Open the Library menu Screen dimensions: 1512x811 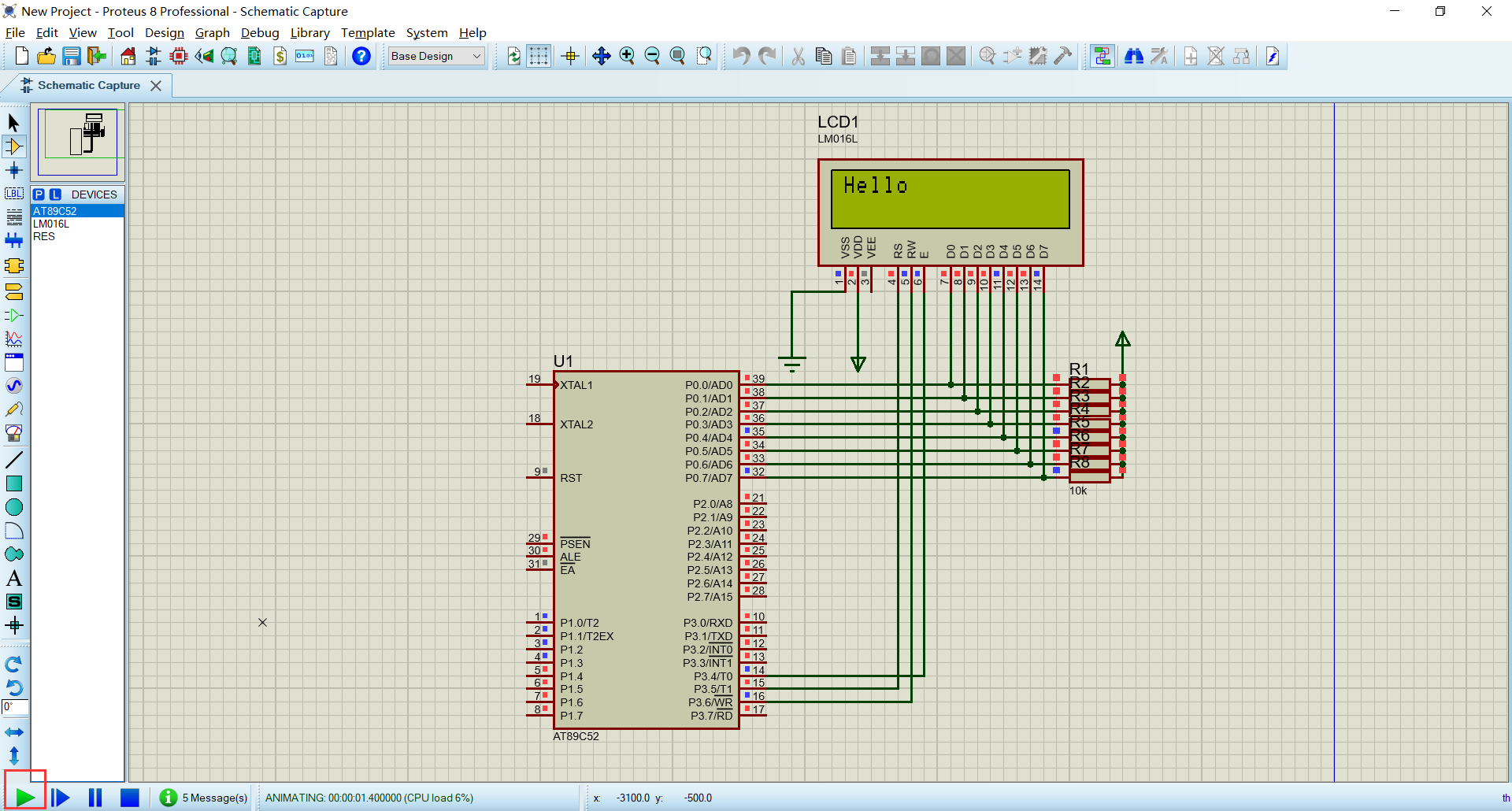pos(309,32)
